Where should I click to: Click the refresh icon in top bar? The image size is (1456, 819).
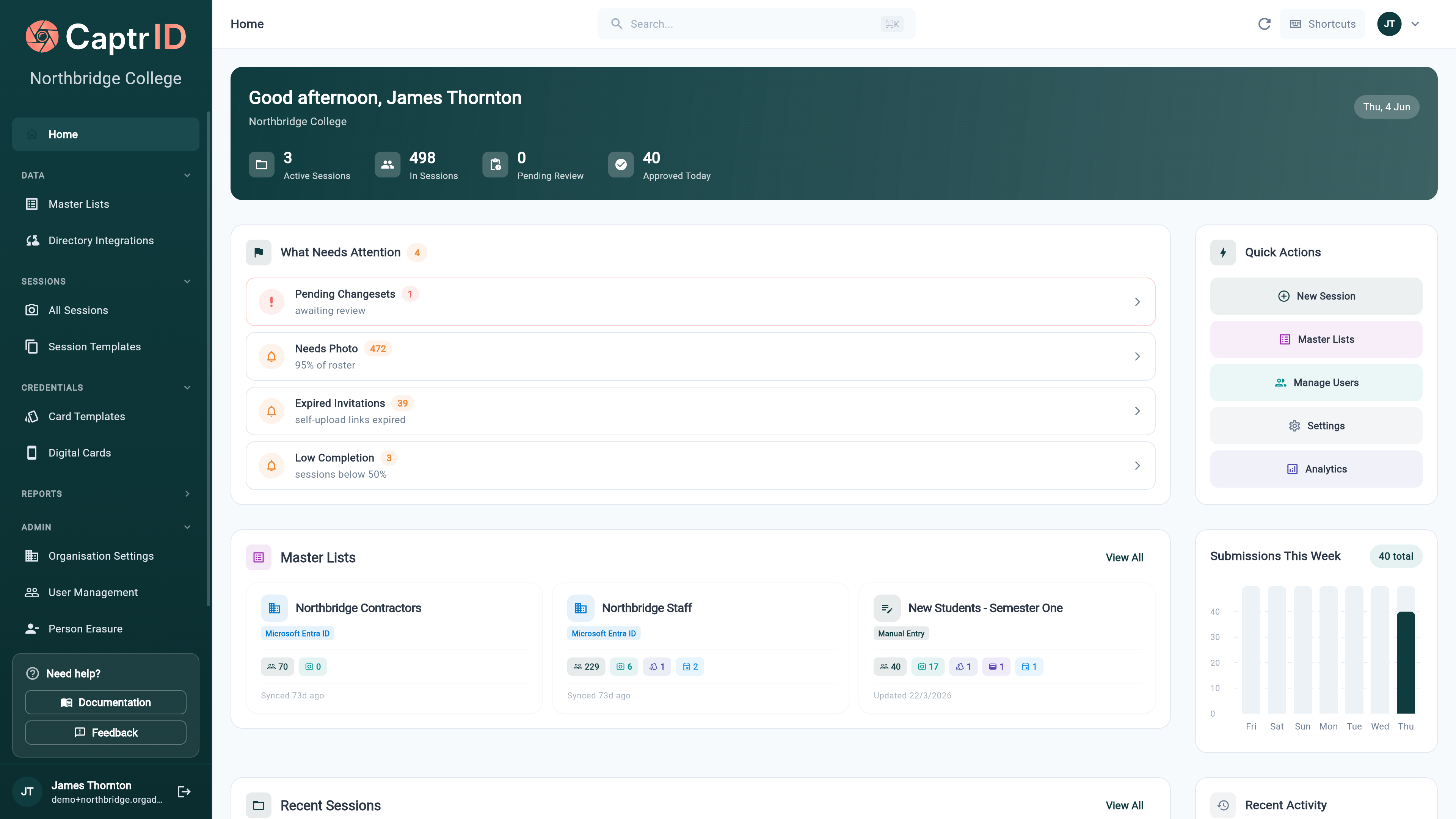1265,24
